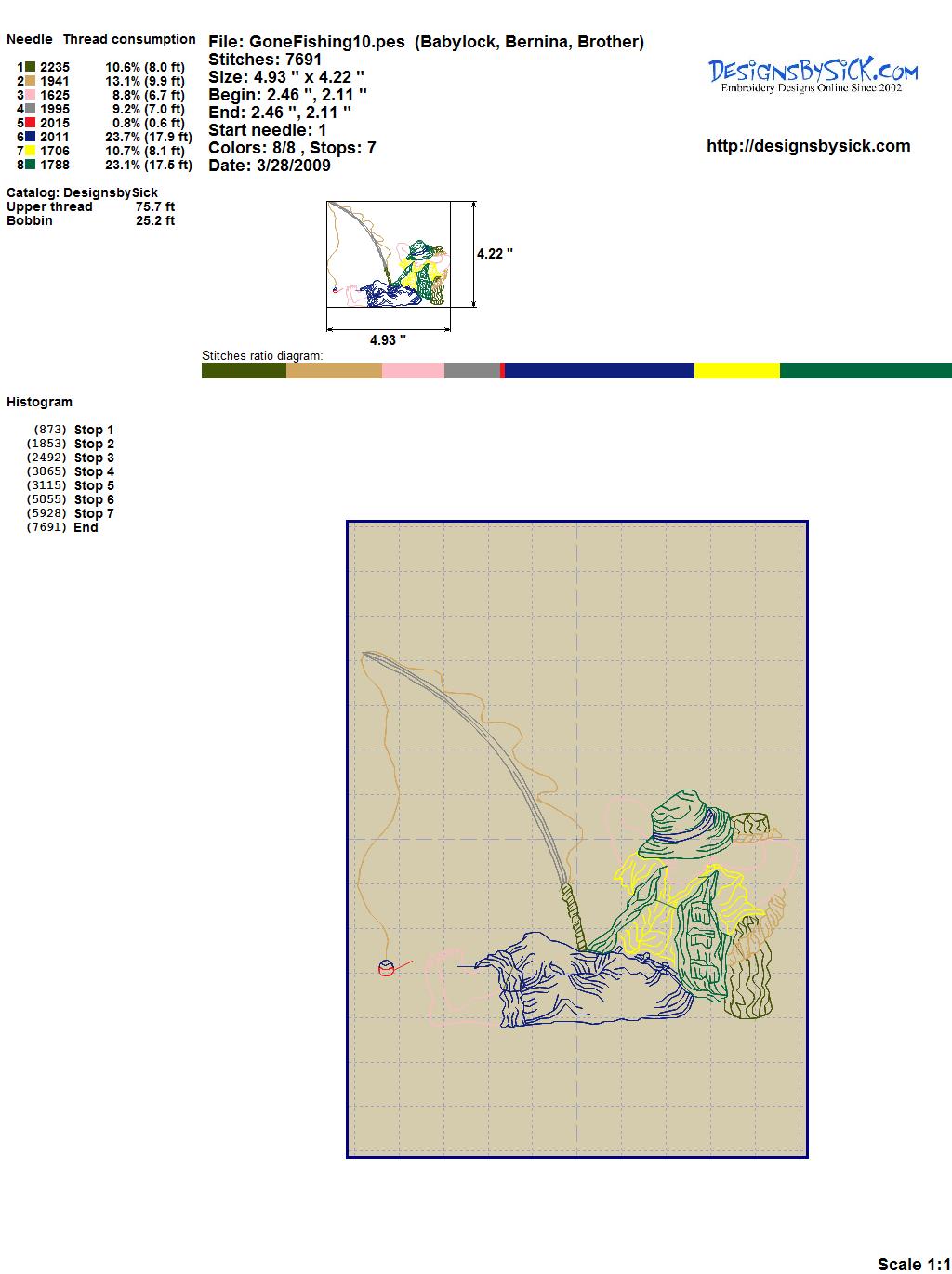The width and height of the screenshot is (952, 1274).
Task: Select Stop 4 in the histogram
Action: [94, 471]
